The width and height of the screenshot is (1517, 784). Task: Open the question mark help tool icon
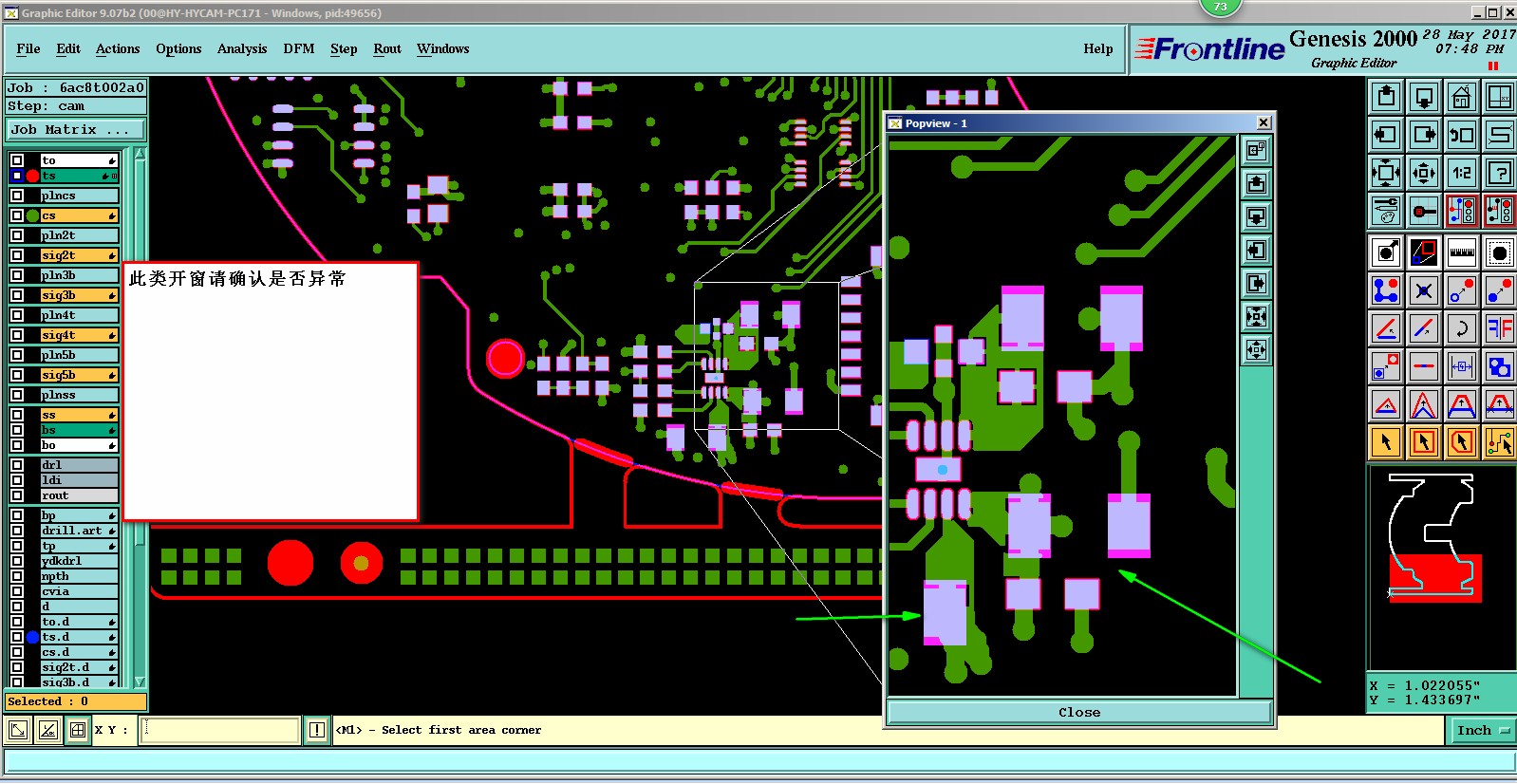pos(1499,173)
